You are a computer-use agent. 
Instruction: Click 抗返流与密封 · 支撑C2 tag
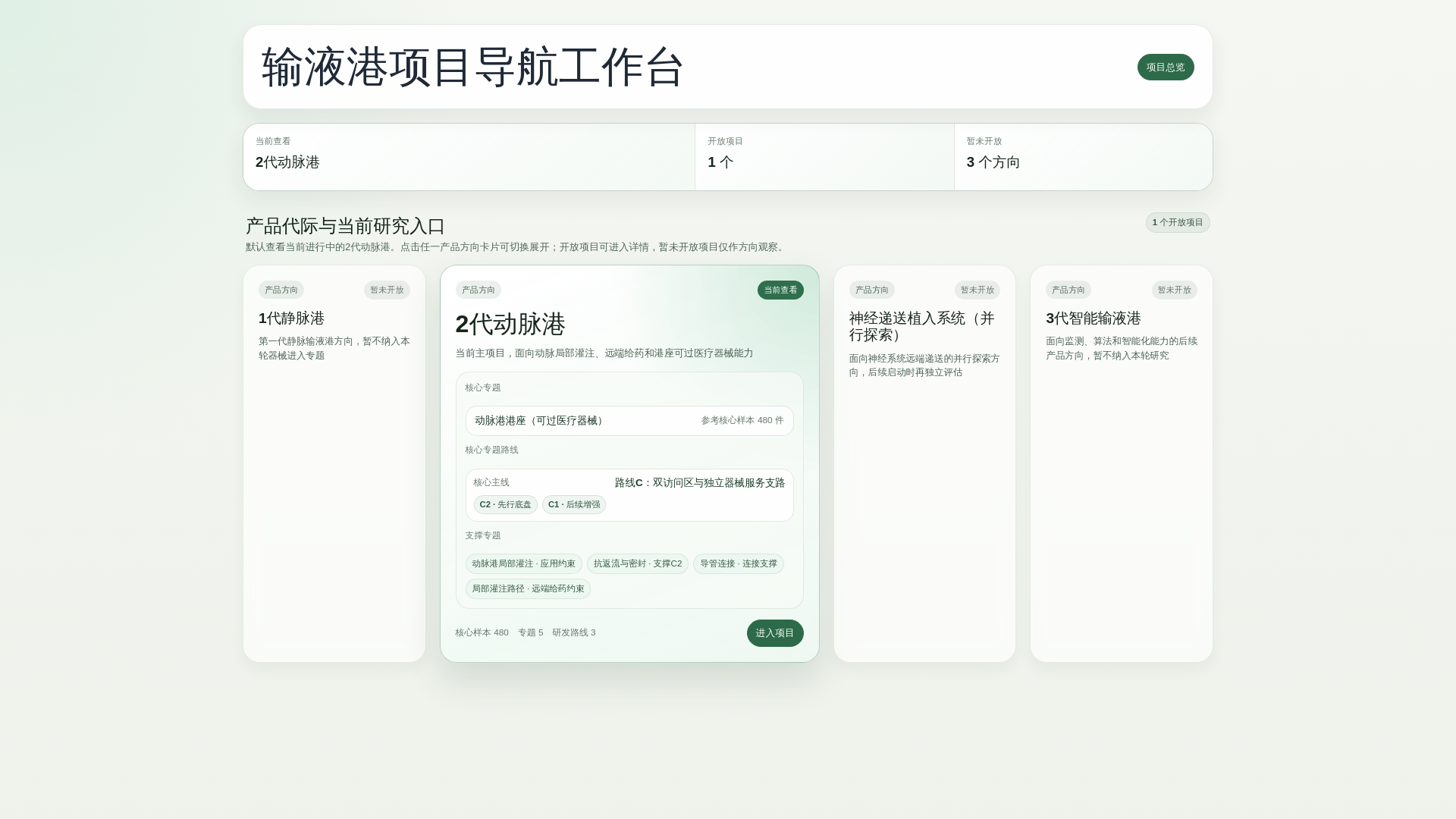coord(638,564)
